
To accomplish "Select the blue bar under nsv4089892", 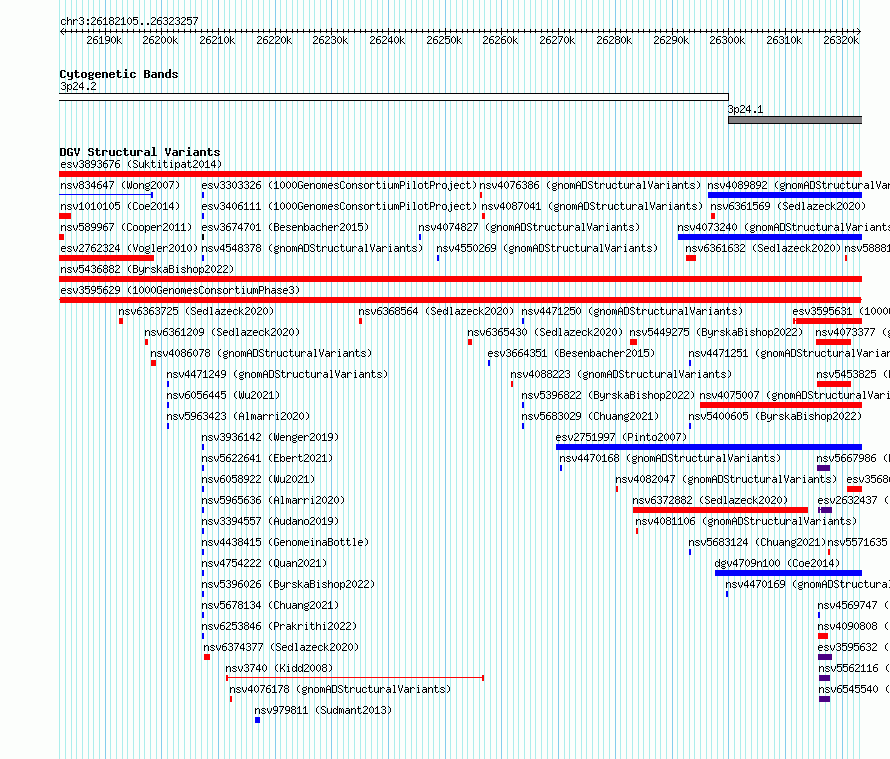I will 784,195.
